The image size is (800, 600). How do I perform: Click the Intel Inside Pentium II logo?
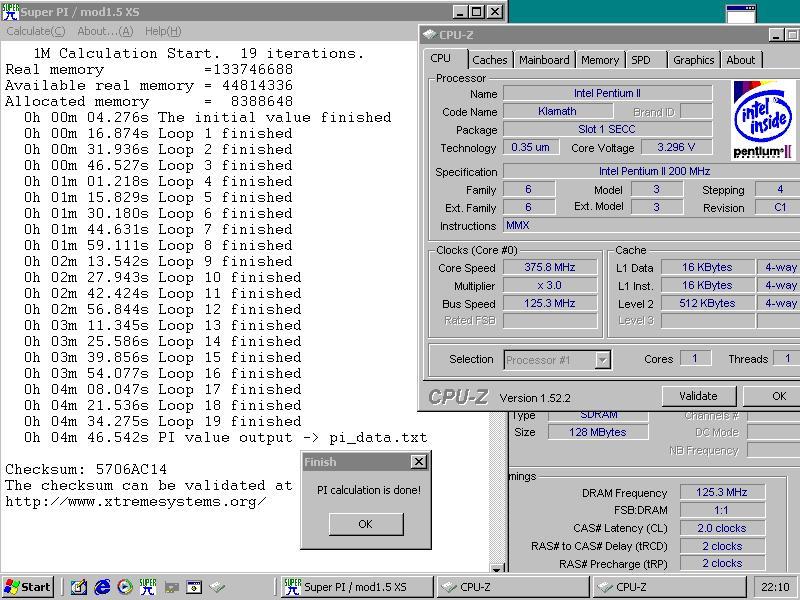763,120
